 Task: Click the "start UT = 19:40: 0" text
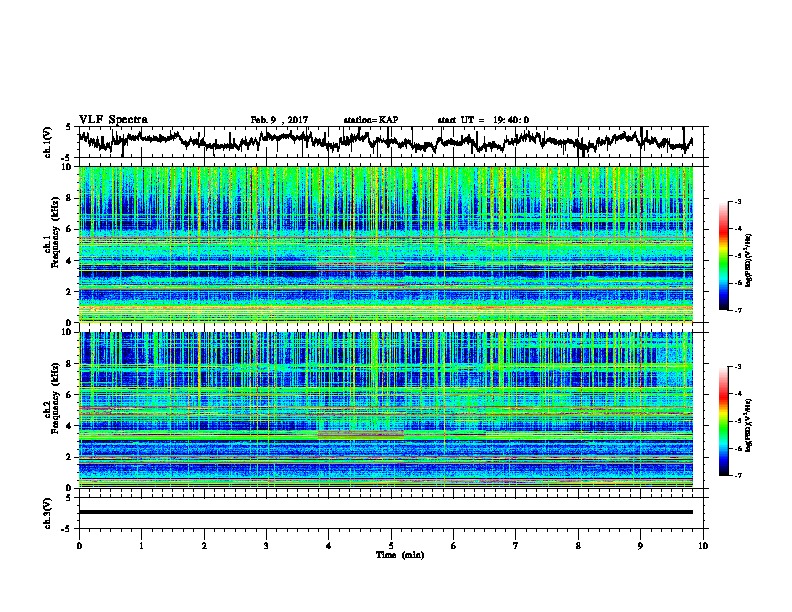(x=483, y=120)
